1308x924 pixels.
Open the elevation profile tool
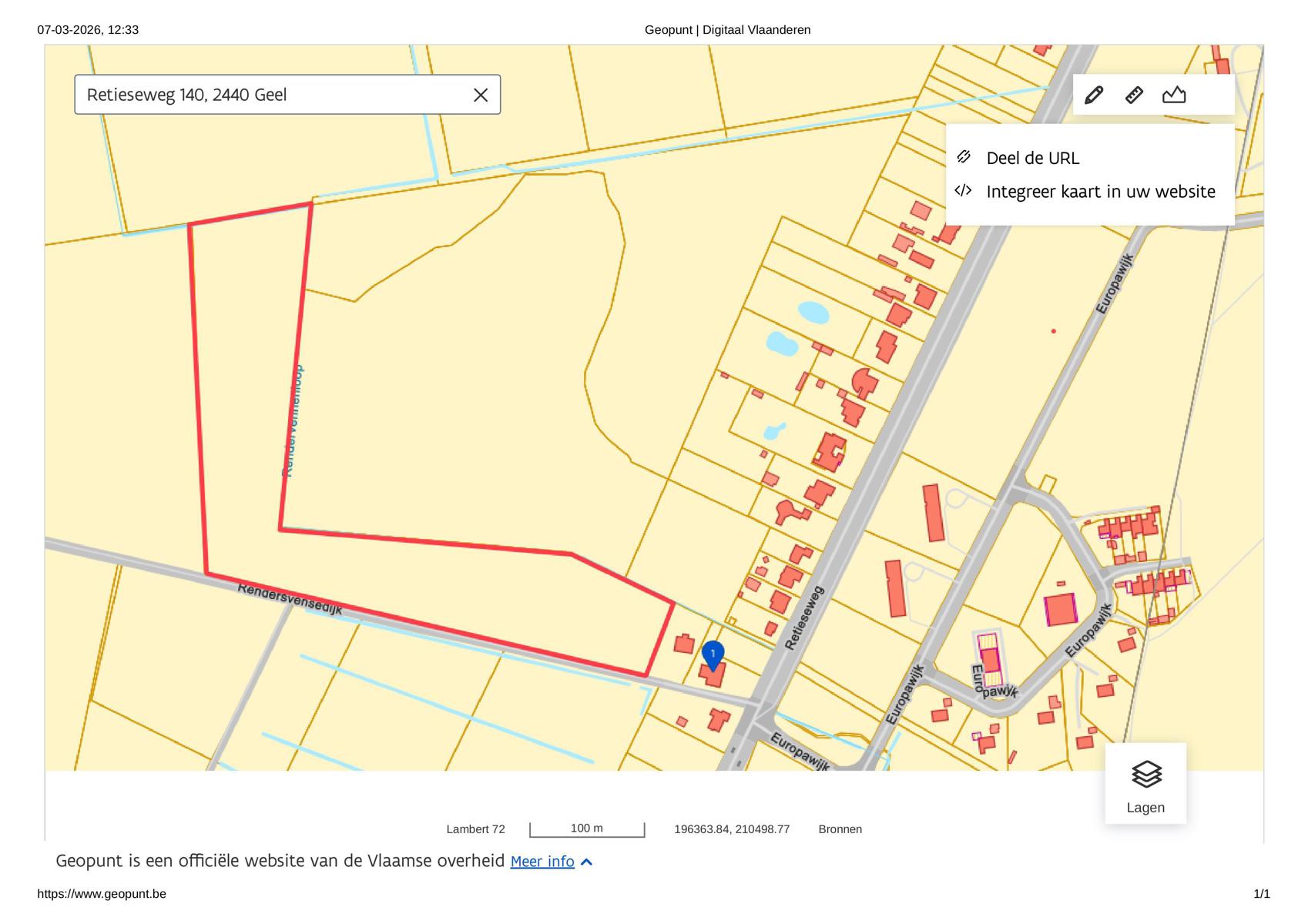click(1174, 95)
